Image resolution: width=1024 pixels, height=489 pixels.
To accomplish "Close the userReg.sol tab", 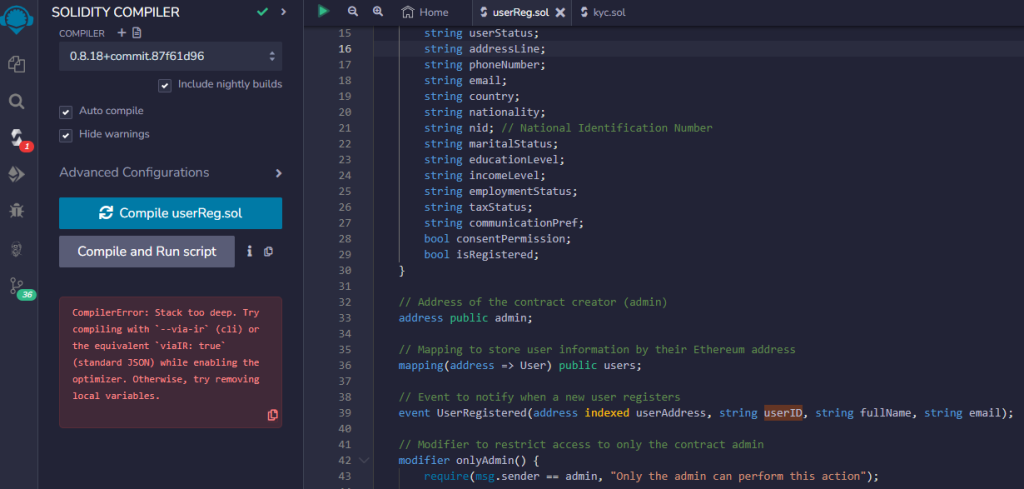I will [x=560, y=12].
